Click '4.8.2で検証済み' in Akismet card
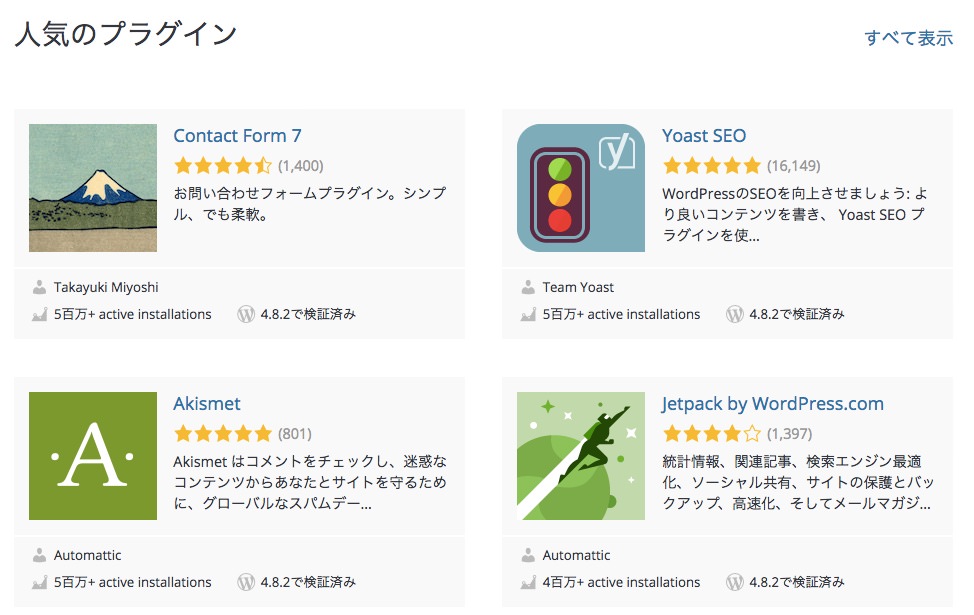Screen dimensions: 974x615 (x=308, y=582)
